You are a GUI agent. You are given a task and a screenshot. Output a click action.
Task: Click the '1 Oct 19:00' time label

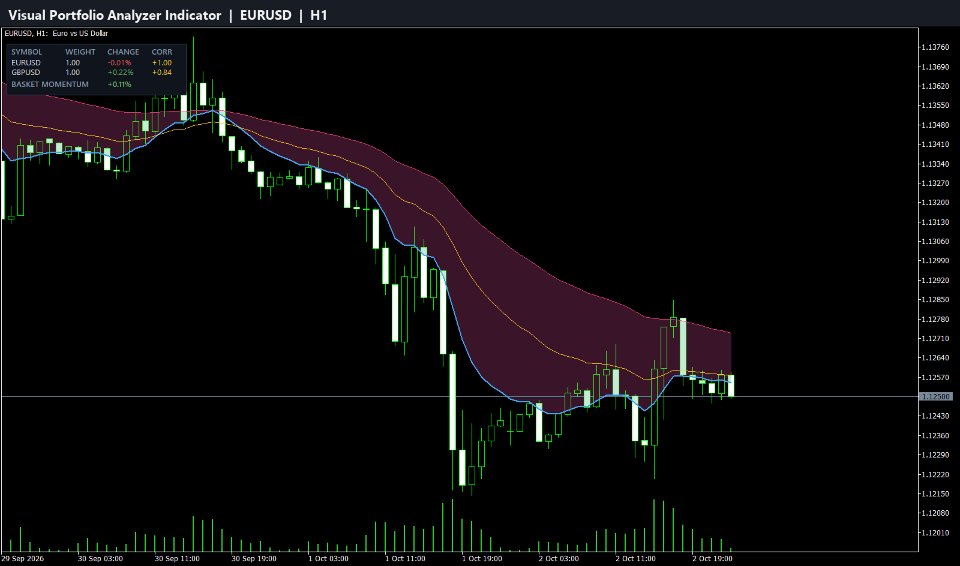click(482, 559)
